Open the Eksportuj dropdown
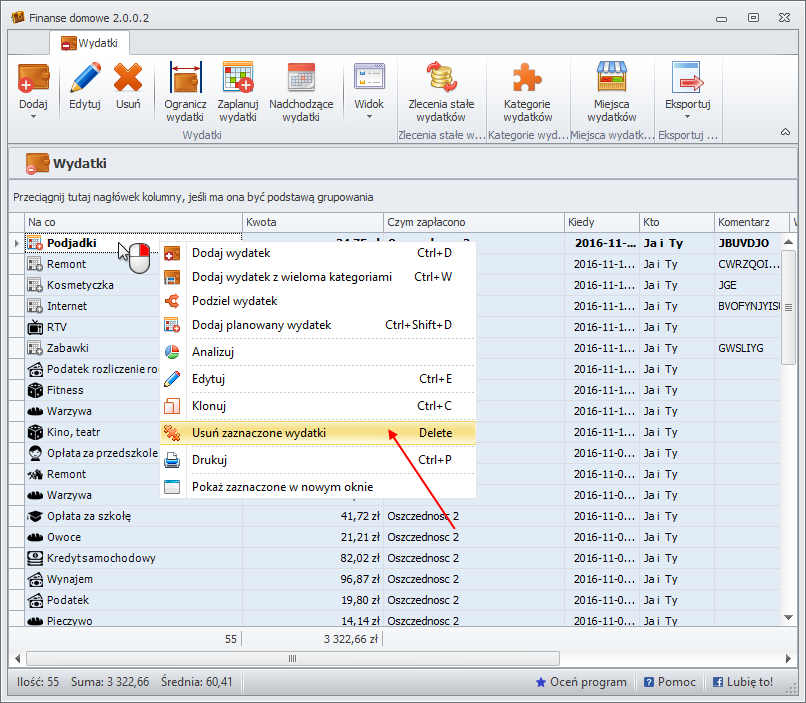 687,116
